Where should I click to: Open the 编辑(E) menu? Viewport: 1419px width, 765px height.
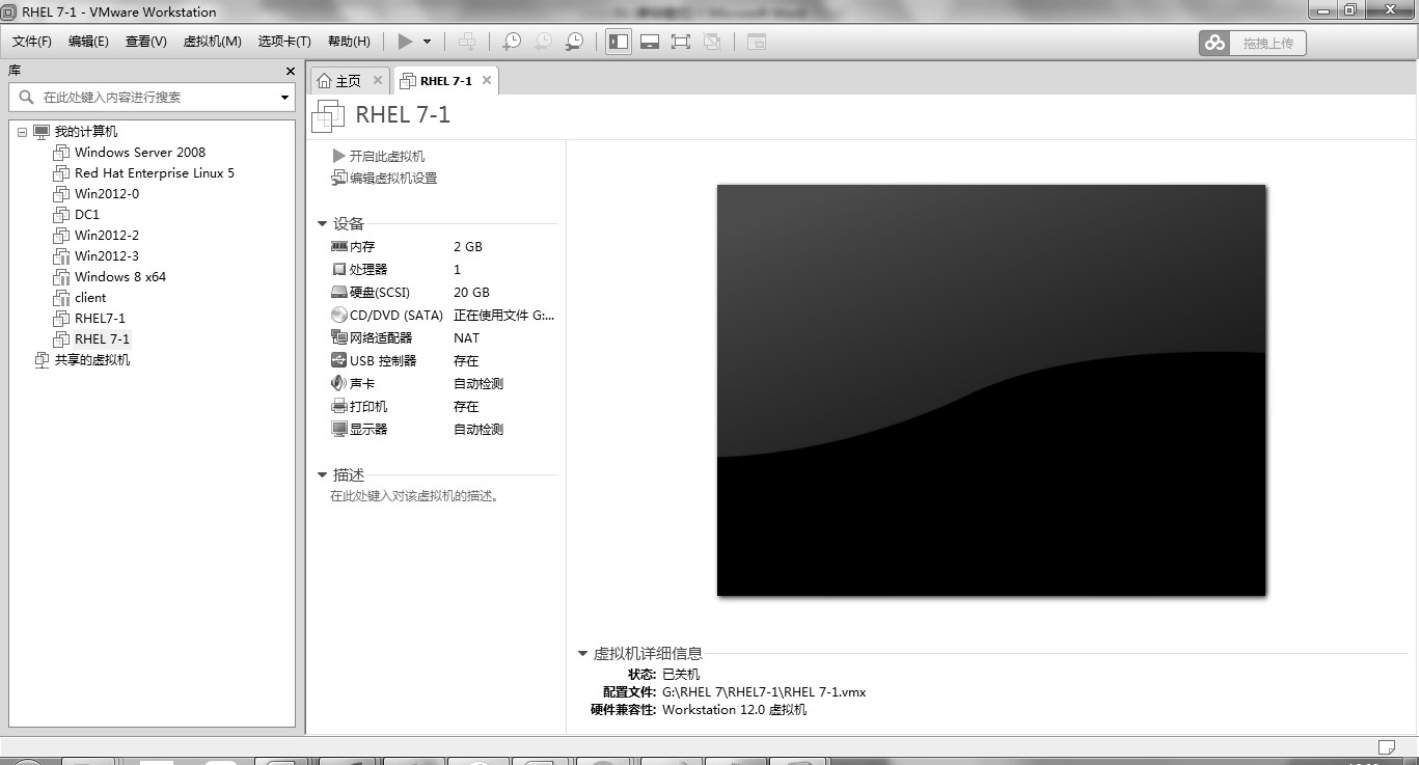pyautogui.click(x=88, y=41)
